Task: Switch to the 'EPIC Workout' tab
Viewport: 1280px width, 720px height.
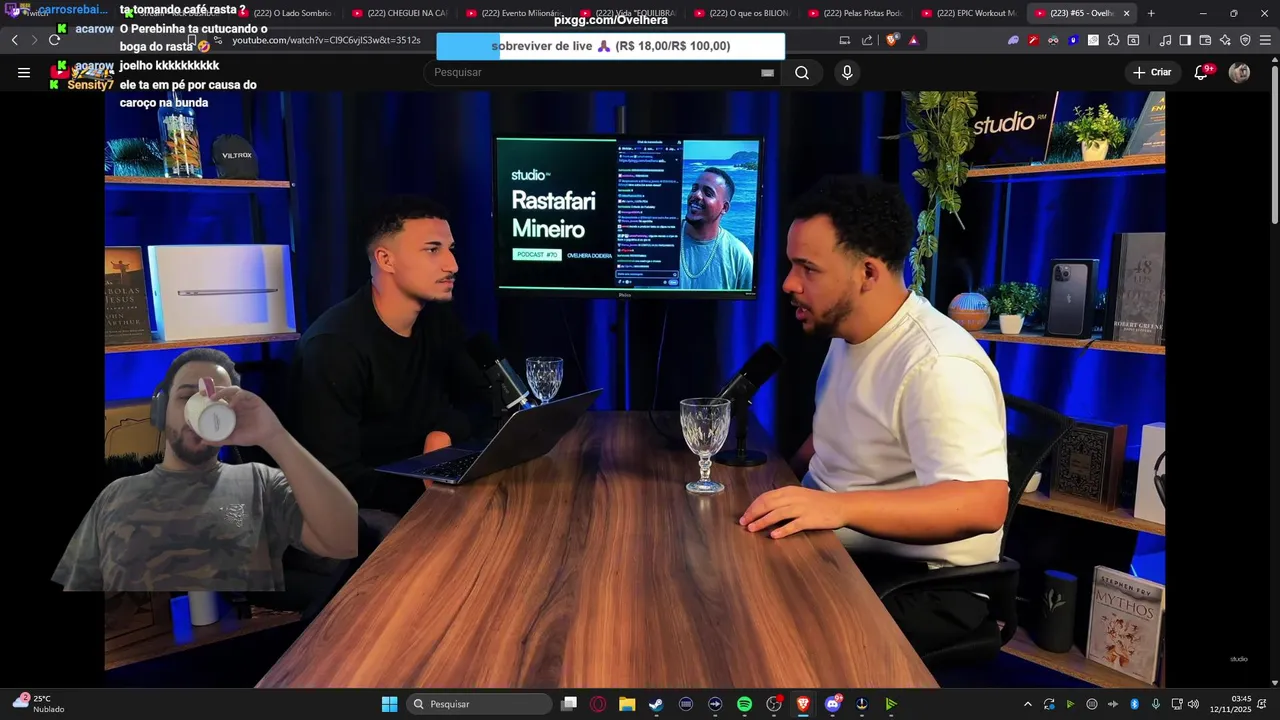Action: click(969, 13)
